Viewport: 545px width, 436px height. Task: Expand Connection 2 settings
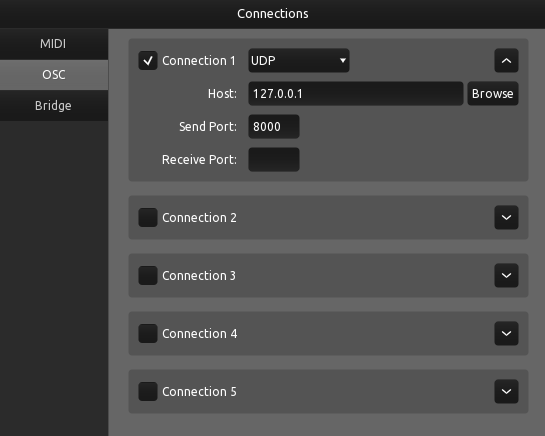coord(506,218)
